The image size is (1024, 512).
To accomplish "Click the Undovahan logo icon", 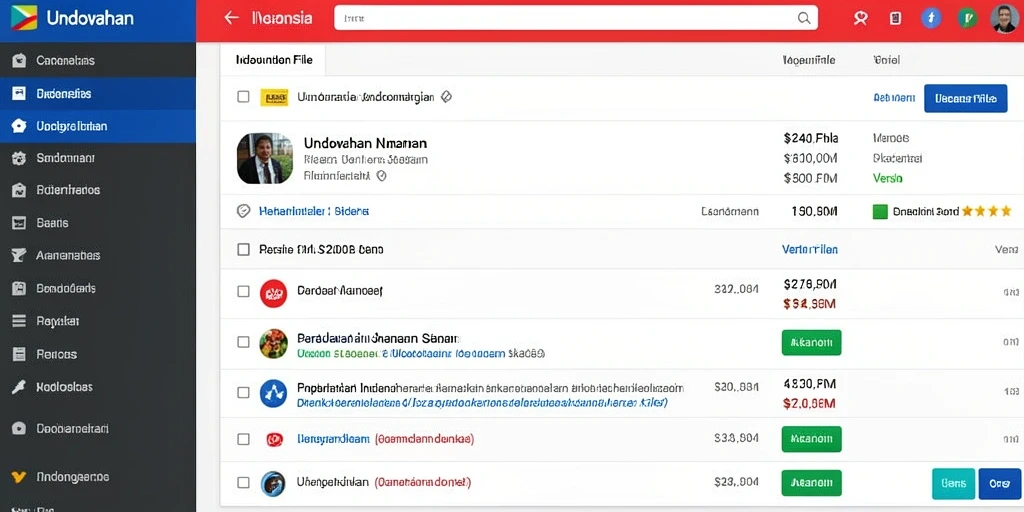I will point(24,18).
